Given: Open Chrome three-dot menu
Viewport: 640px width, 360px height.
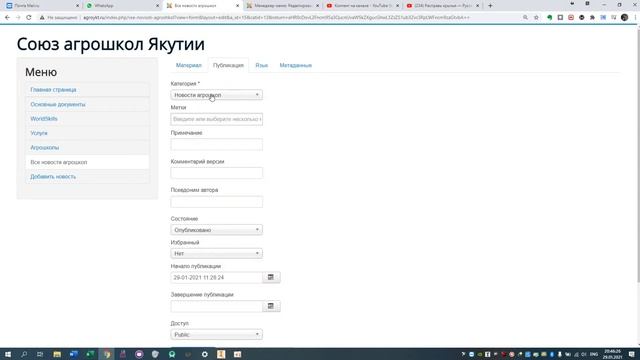Looking at the screenshot, I should tap(635, 18).
